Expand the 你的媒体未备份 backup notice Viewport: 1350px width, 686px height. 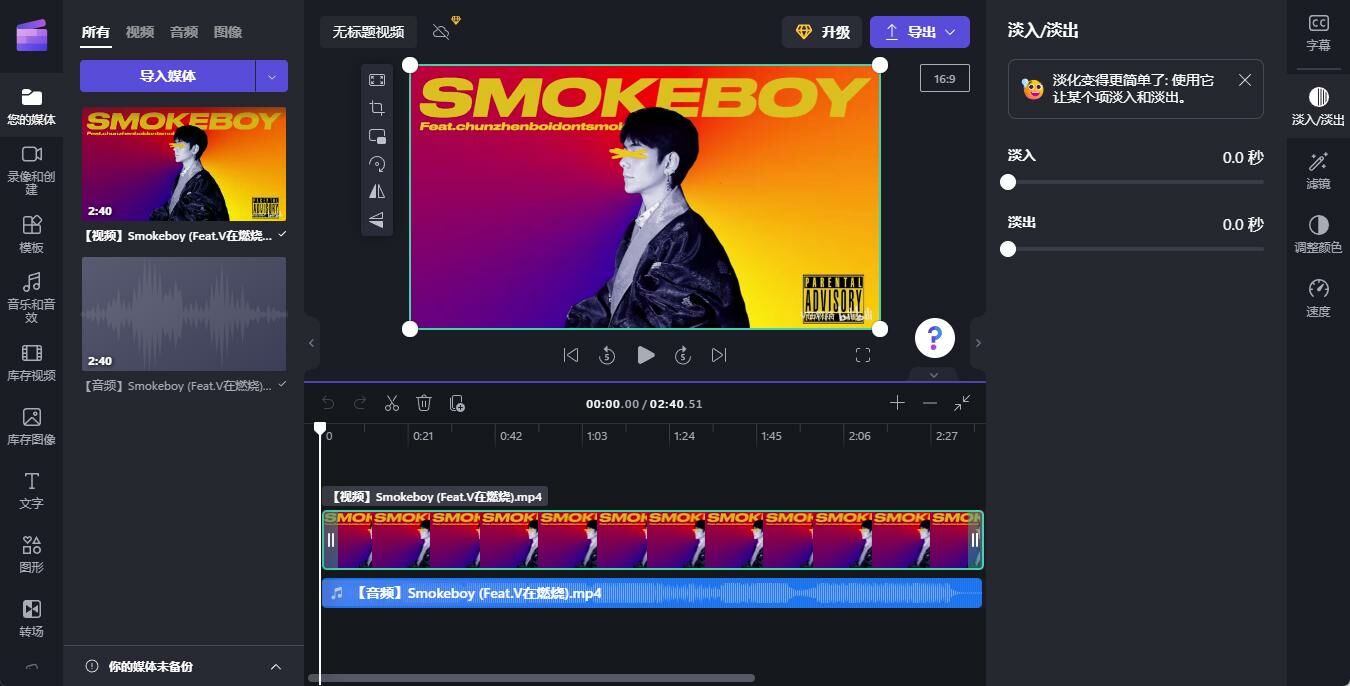point(276,667)
